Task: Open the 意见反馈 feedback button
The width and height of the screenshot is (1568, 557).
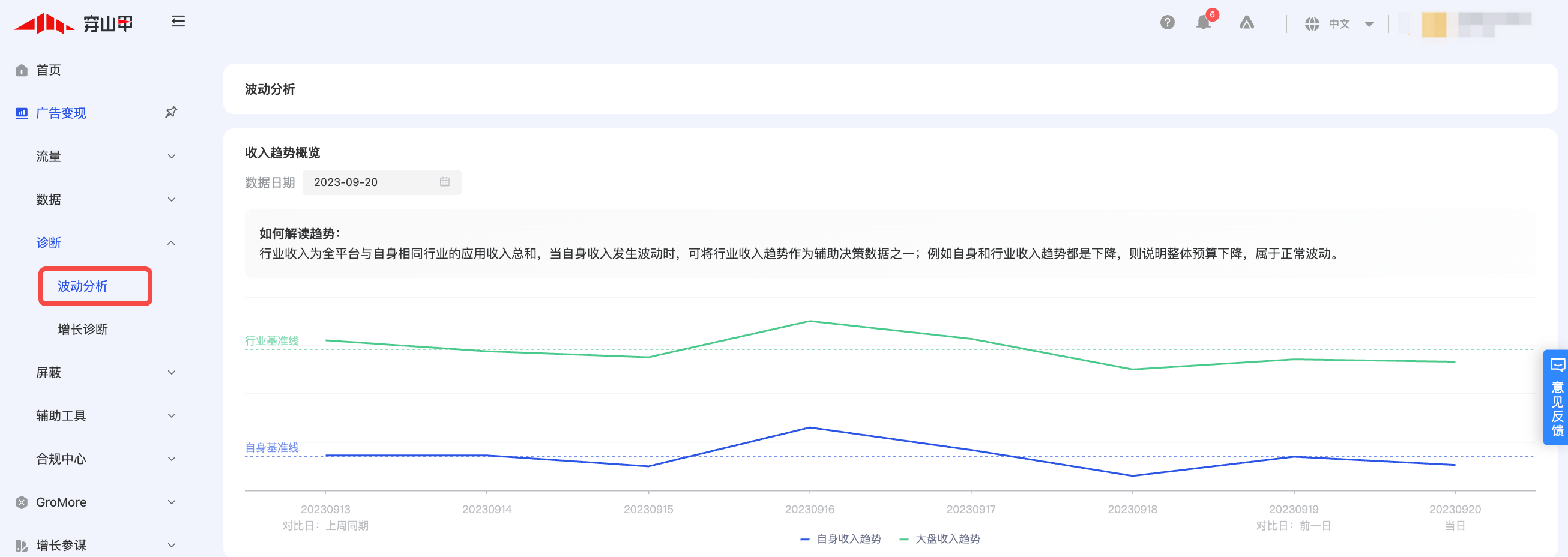Action: 1557,397
